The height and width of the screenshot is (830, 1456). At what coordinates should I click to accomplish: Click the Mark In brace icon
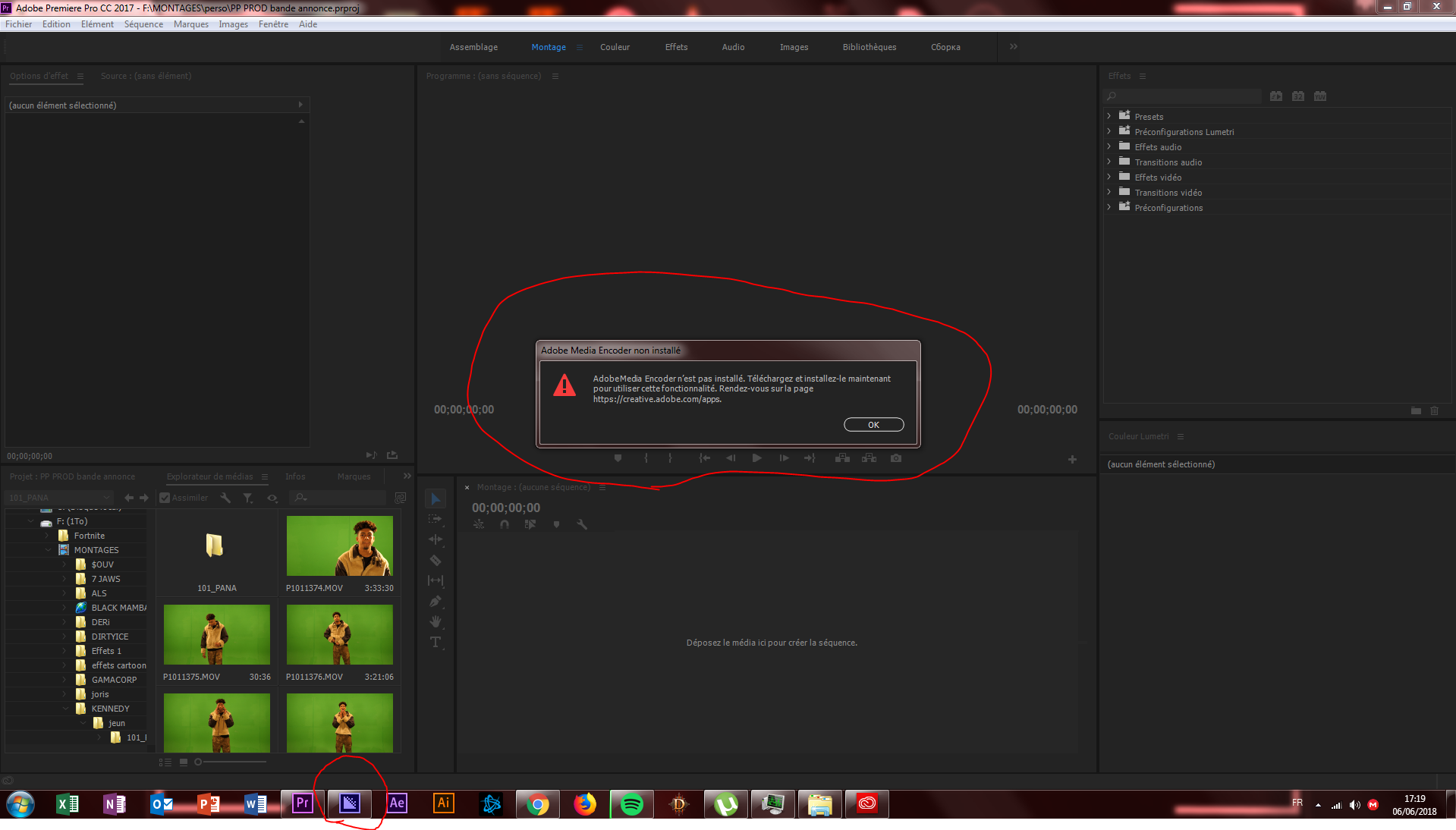pyautogui.click(x=646, y=458)
